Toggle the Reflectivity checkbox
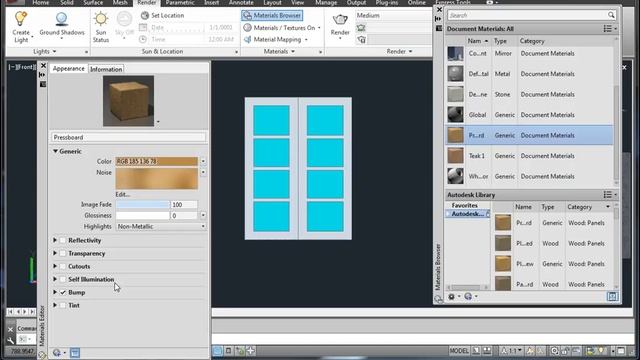This screenshot has width=640, height=360. tap(63, 240)
